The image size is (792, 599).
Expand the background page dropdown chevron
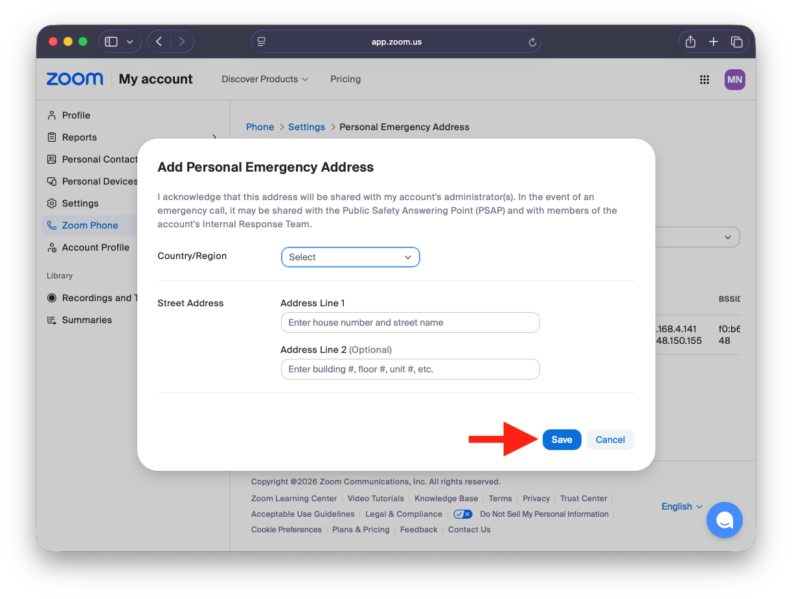727,237
